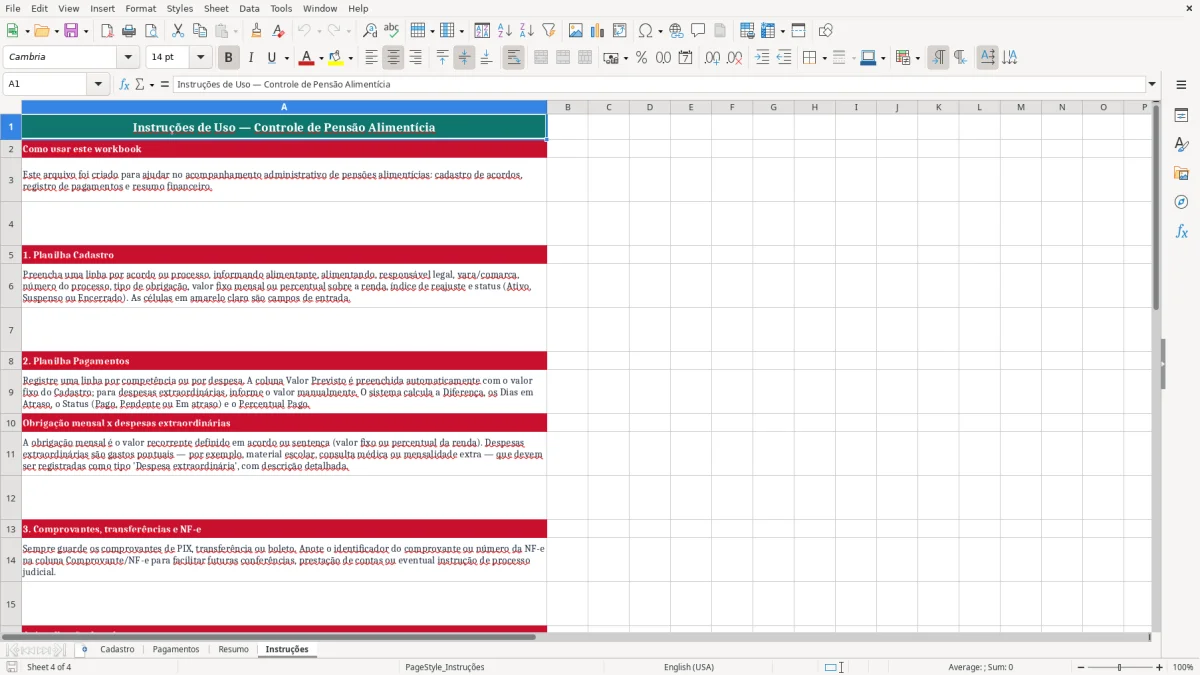The width and height of the screenshot is (1200, 675).
Task: Toggle Wrap Text
Action: point(514,58)
